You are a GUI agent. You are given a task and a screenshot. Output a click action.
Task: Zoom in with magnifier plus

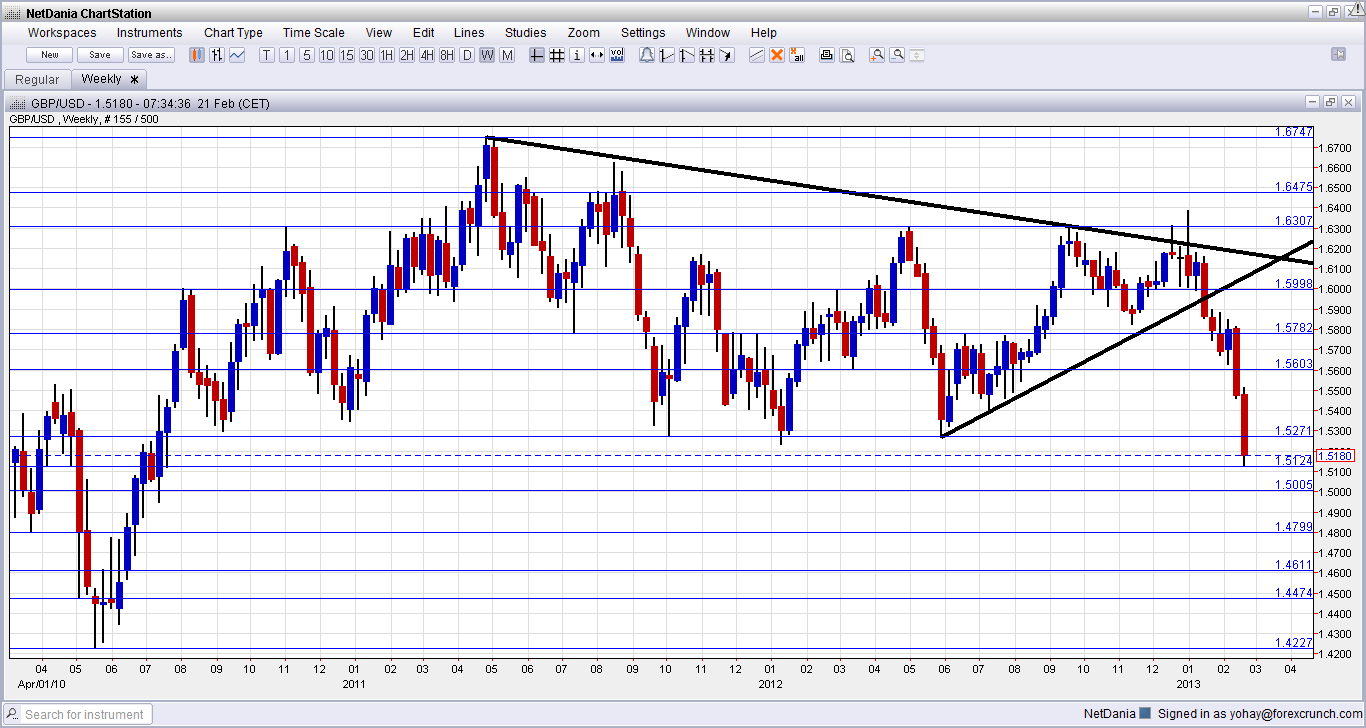pos(877,55)
